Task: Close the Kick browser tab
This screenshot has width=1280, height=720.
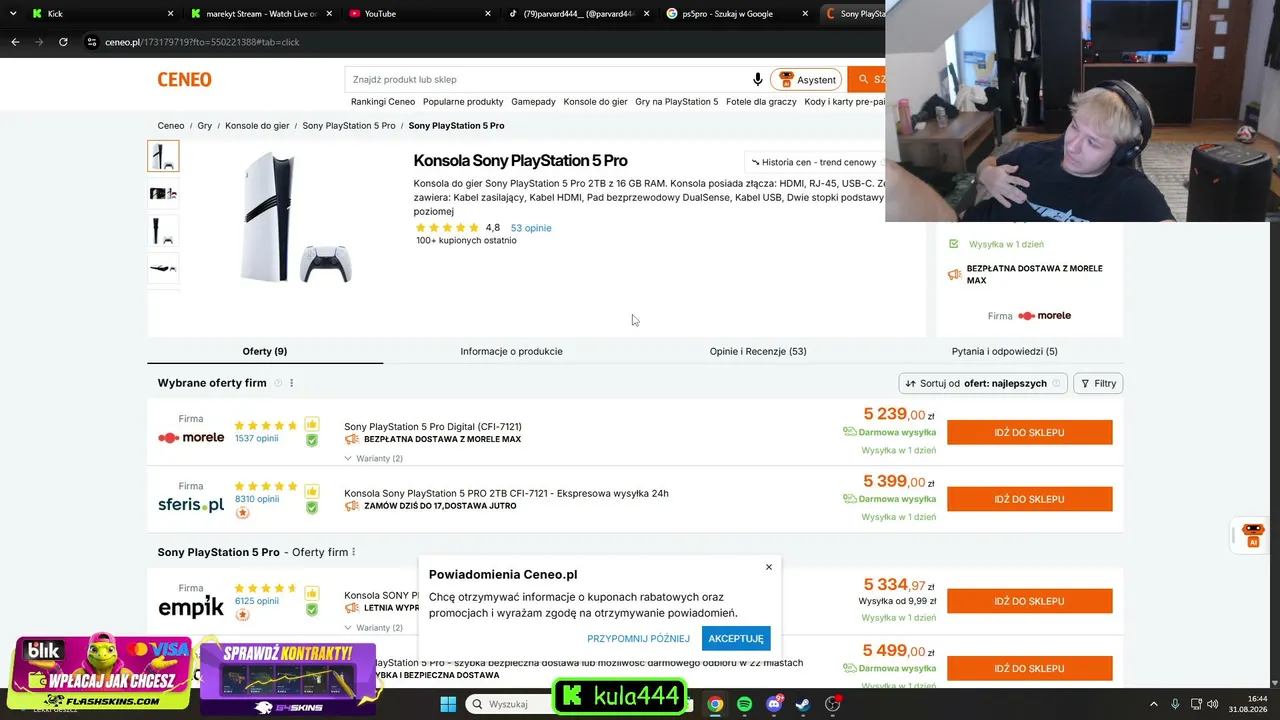Action: (170, 14)
